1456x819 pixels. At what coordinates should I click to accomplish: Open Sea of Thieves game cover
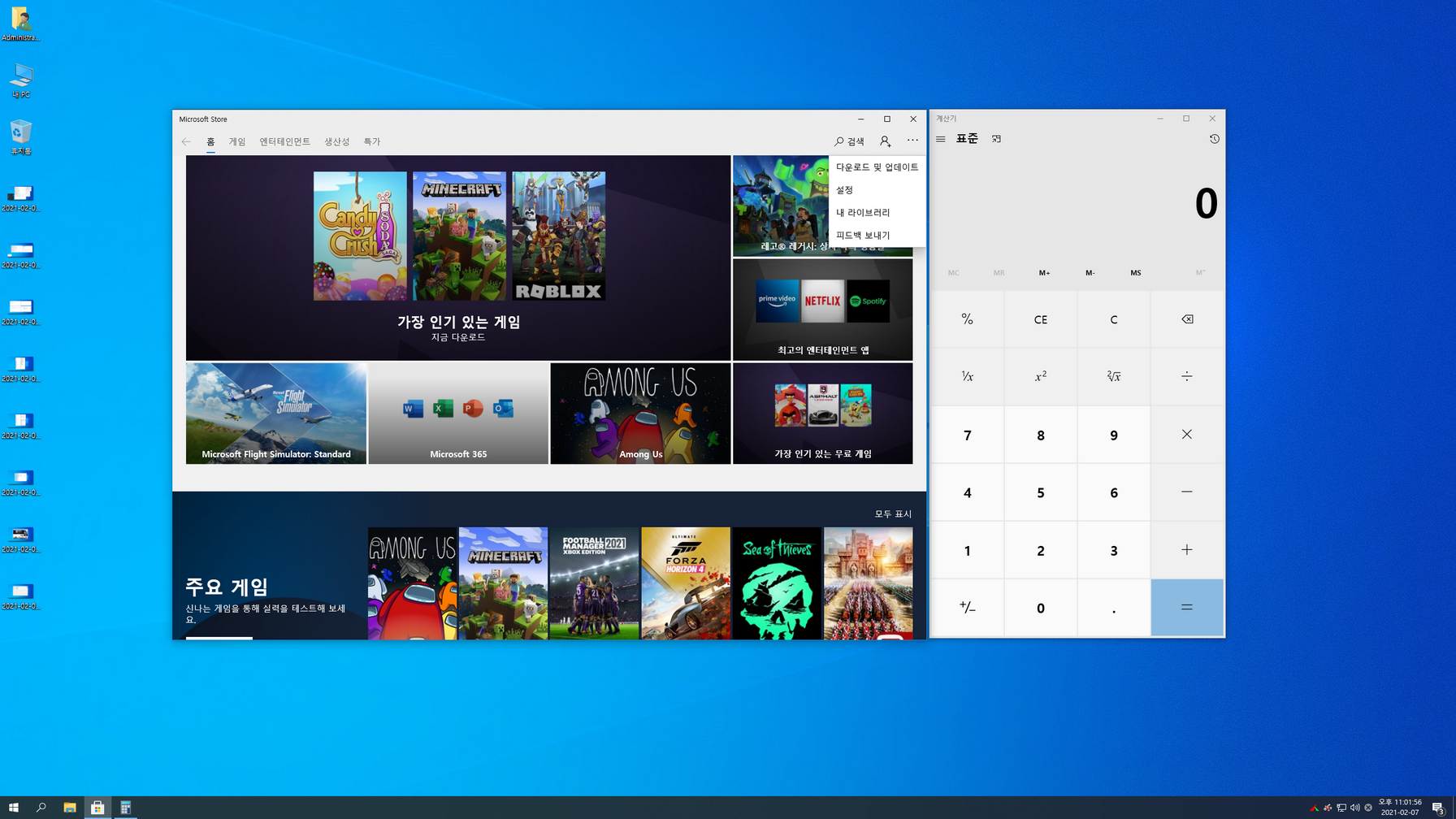777,583
